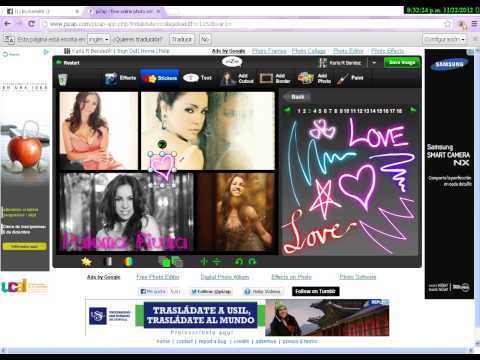Click the Restart button
This screenshot has width=480, height=360.
pyautogui.click(x=68, y=62)
